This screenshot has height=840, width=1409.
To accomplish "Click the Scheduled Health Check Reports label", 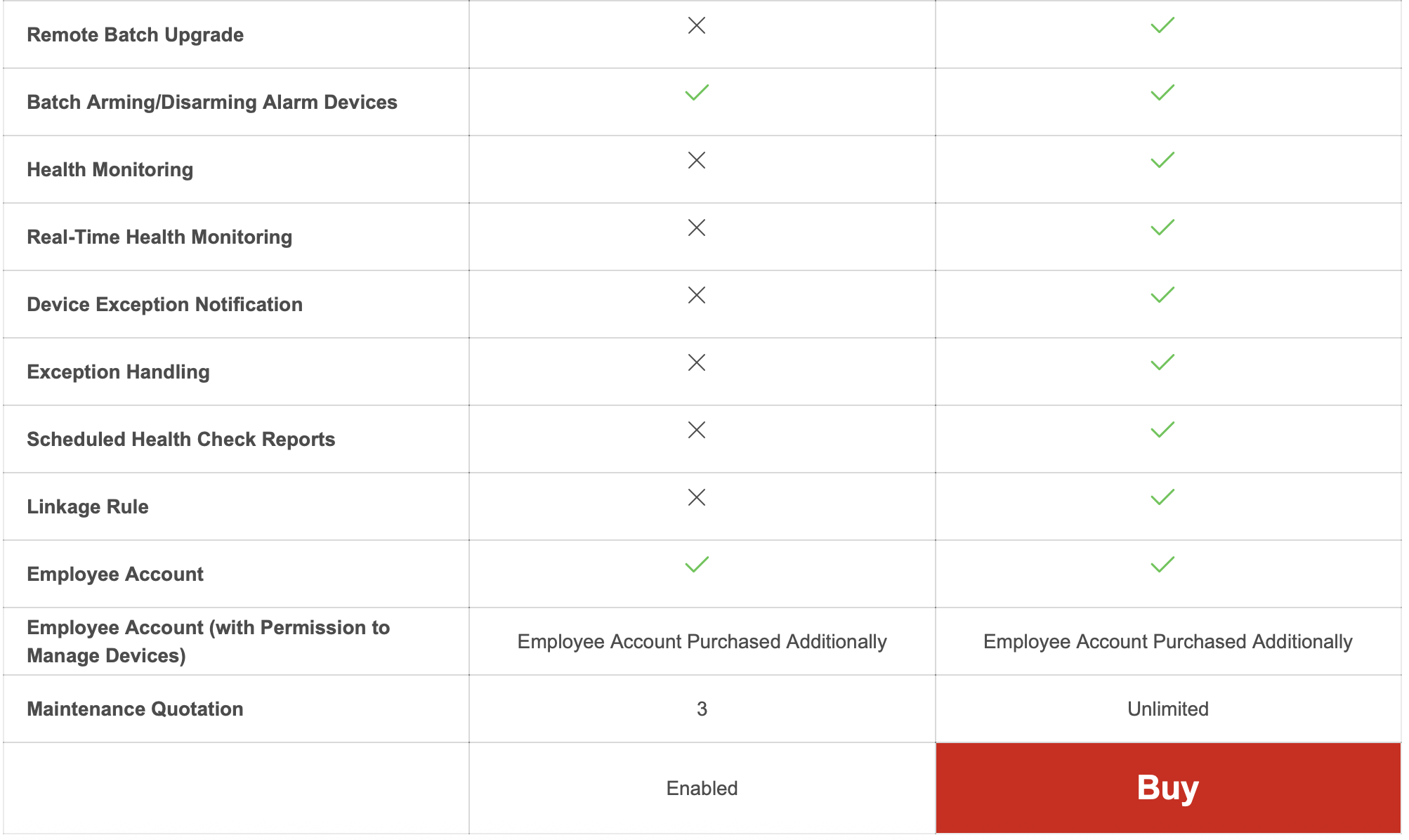I will 181,439.
